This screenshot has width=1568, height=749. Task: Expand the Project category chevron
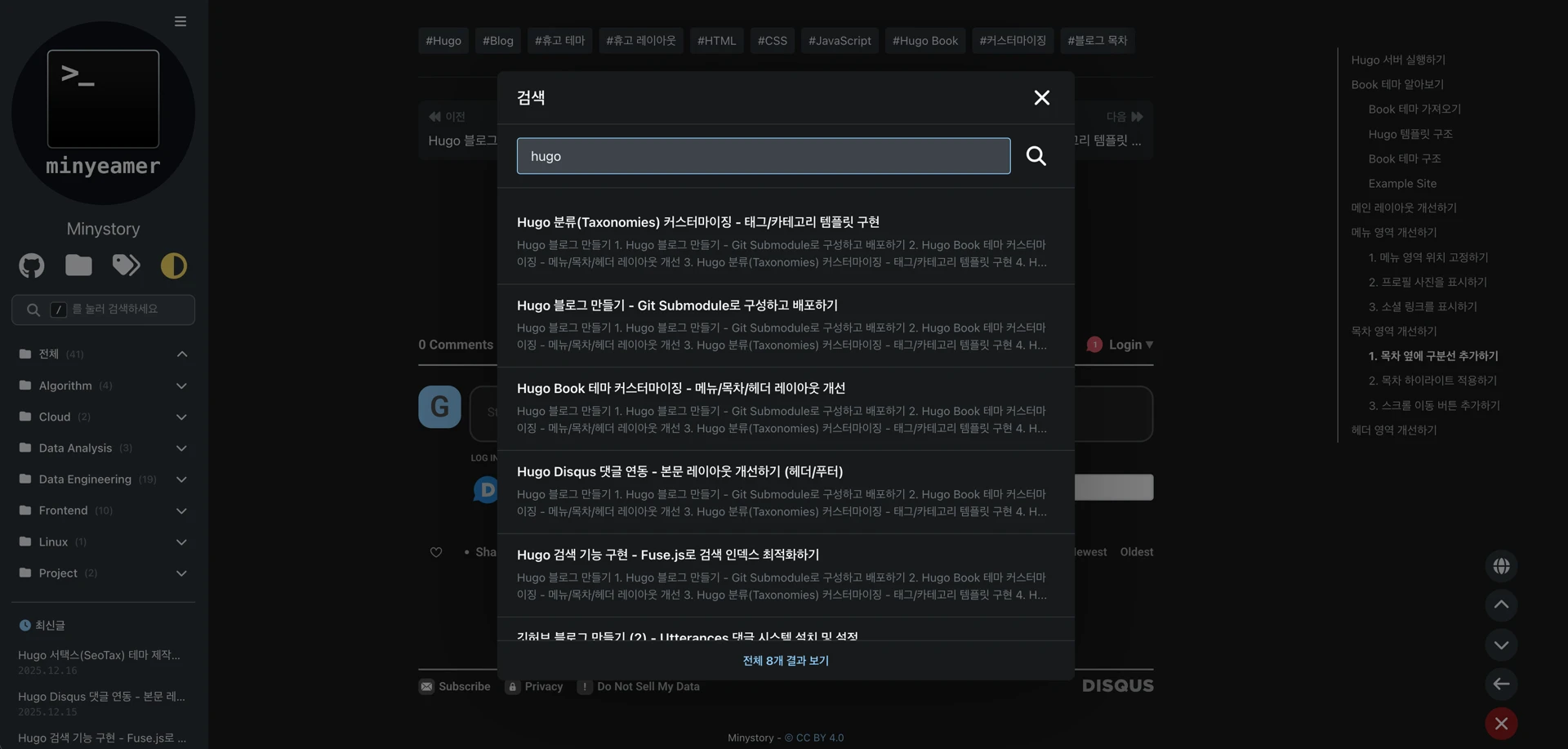tap(182, 573)
